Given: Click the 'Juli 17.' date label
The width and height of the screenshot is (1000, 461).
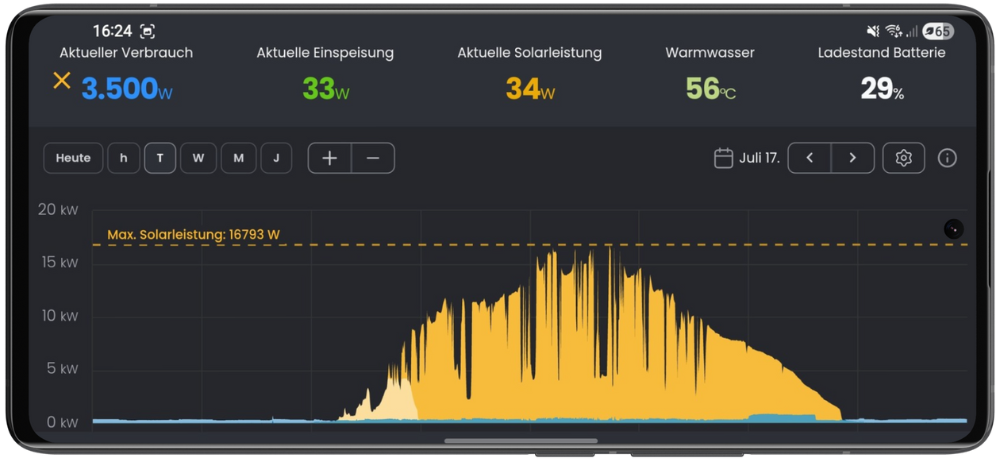Looking at the screenshot, I should (x=759, y=158).
